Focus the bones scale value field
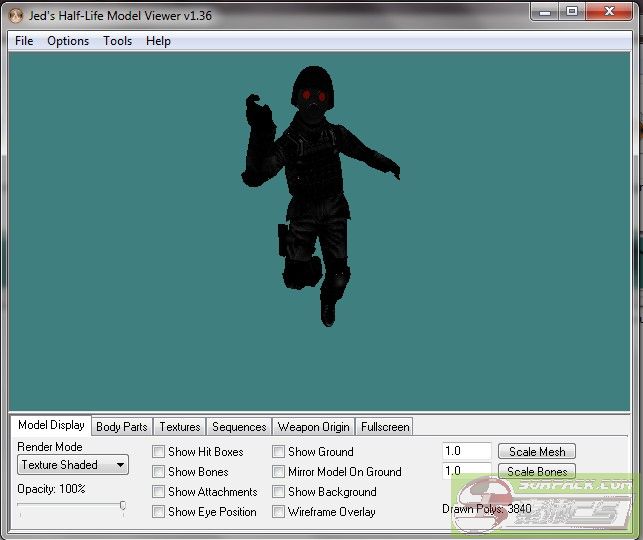The height and width of the screenshot is (540, 643). tap(467, 471)
